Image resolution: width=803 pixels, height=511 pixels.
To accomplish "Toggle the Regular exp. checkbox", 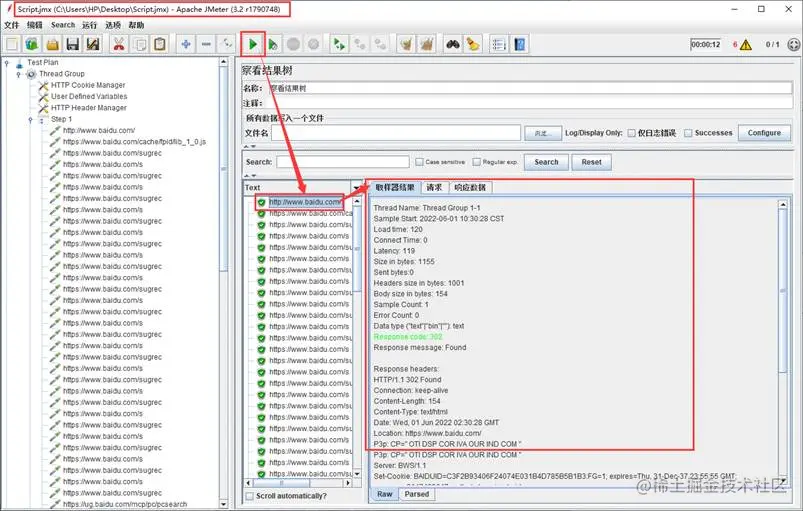I will click(x=476, y=162).
